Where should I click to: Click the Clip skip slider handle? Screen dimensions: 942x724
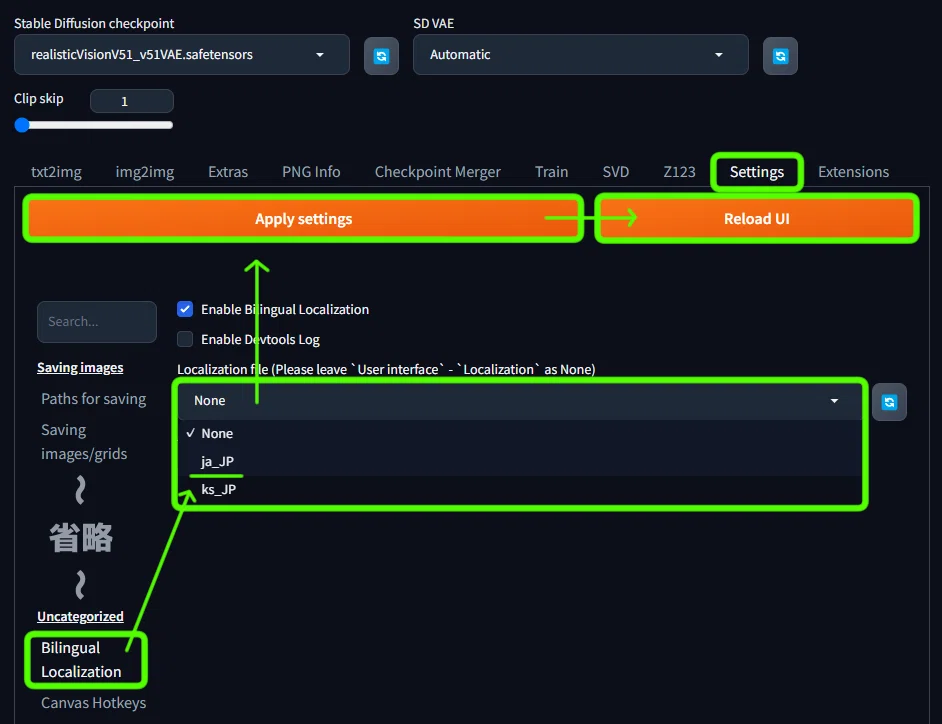pos(22,125)
